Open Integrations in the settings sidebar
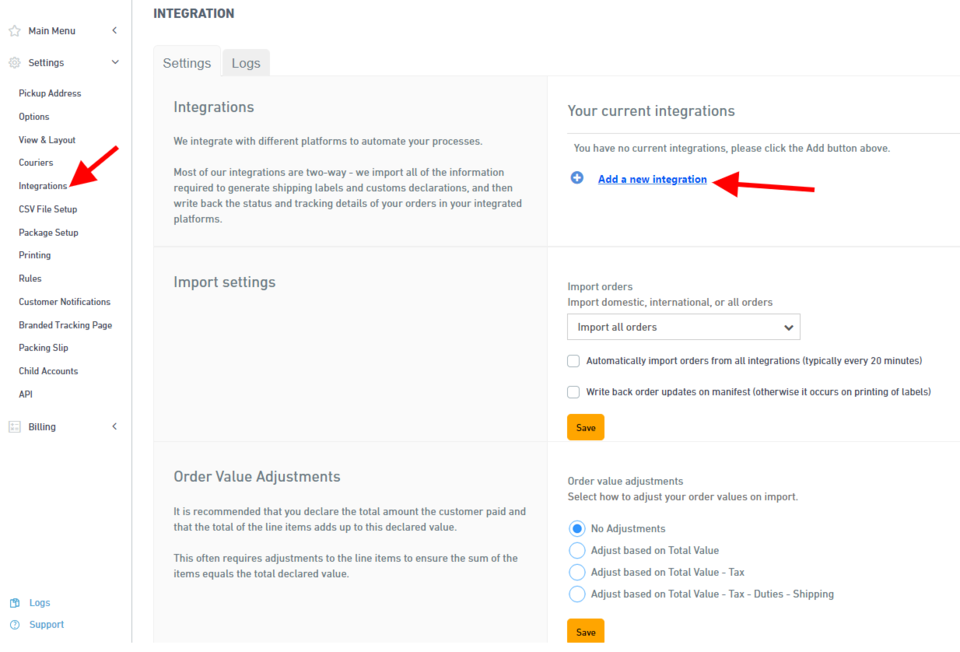Image resolution: width=960 pixels, height=652 pixels. point(43,186)
